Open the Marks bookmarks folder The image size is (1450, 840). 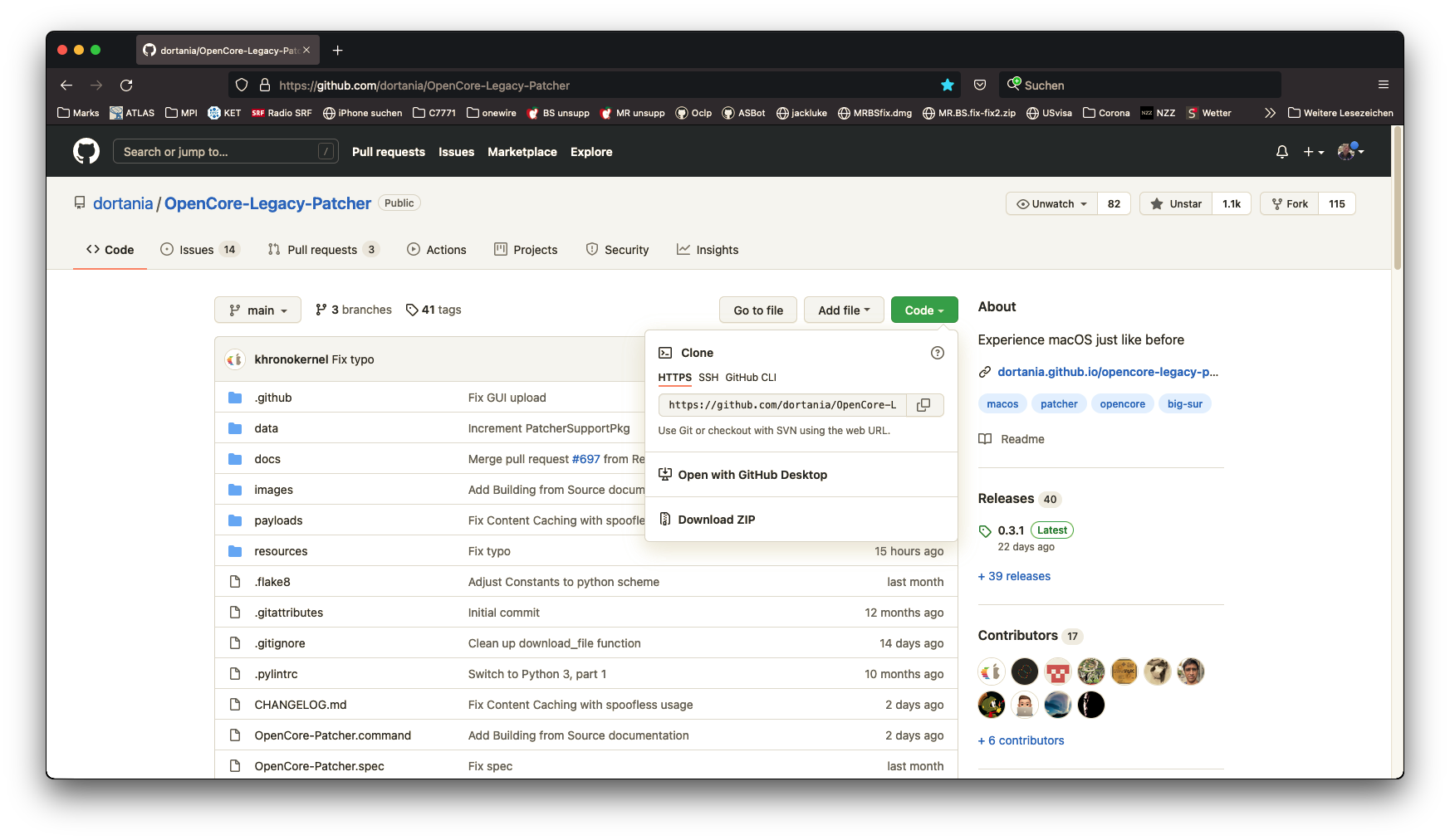(78, 113)
